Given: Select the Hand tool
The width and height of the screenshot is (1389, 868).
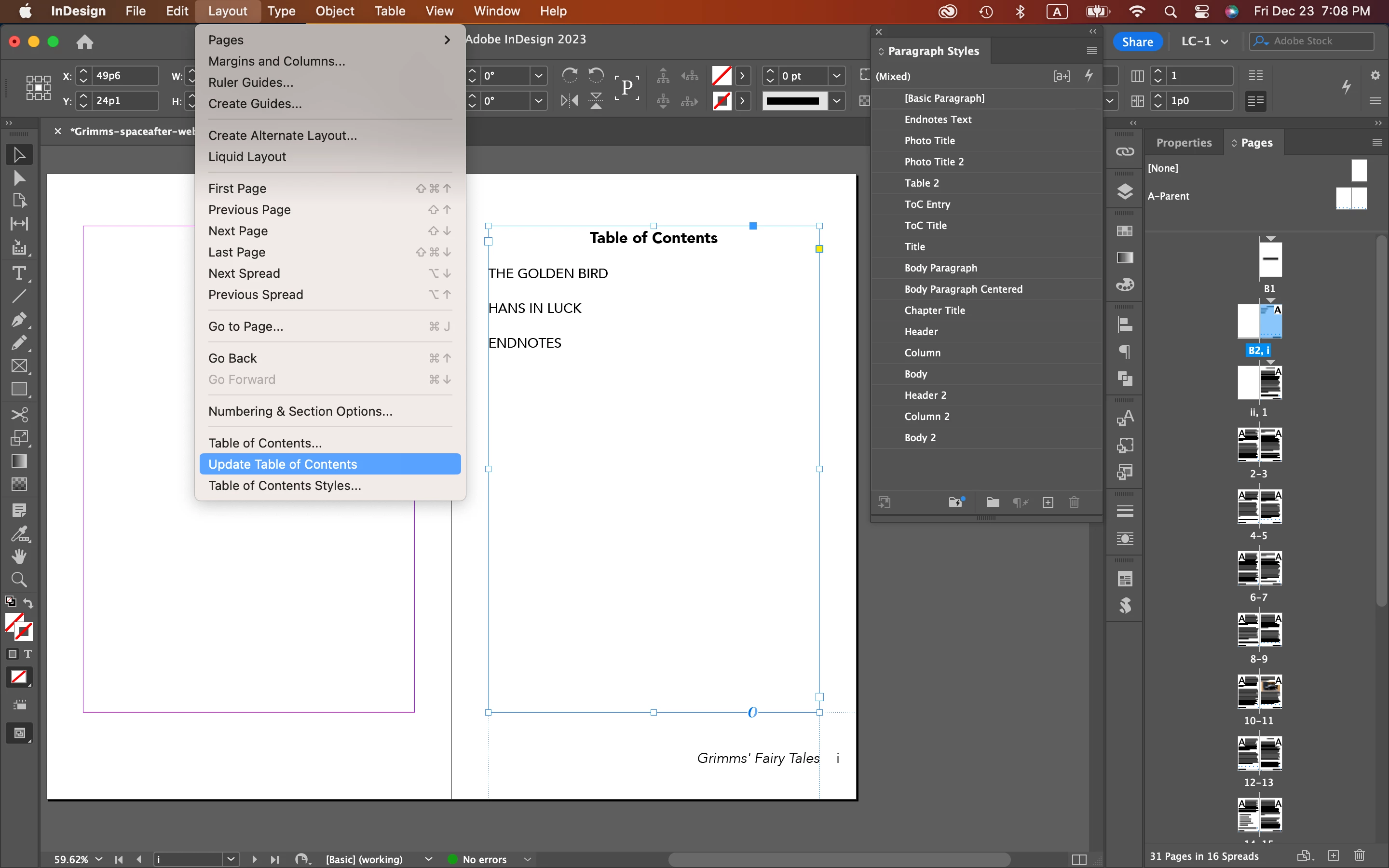Looking at the screenshot, I should (19, 556).
